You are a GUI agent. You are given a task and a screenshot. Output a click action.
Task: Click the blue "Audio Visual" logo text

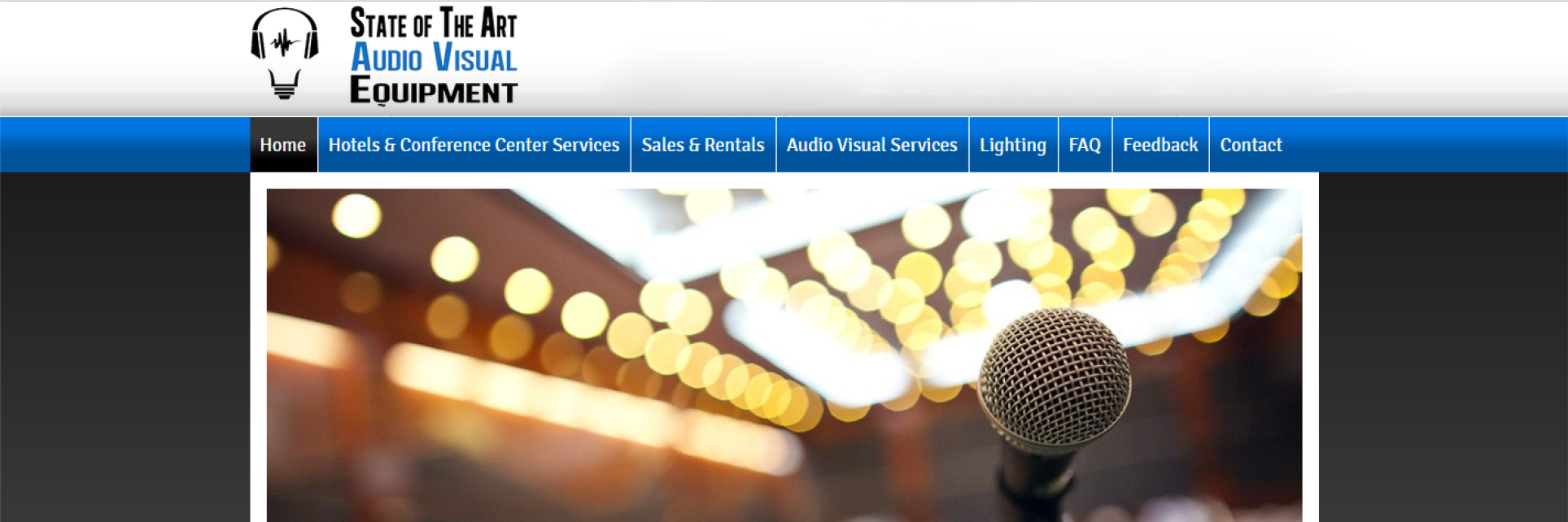pyautogui.click(x=434, y=58)
